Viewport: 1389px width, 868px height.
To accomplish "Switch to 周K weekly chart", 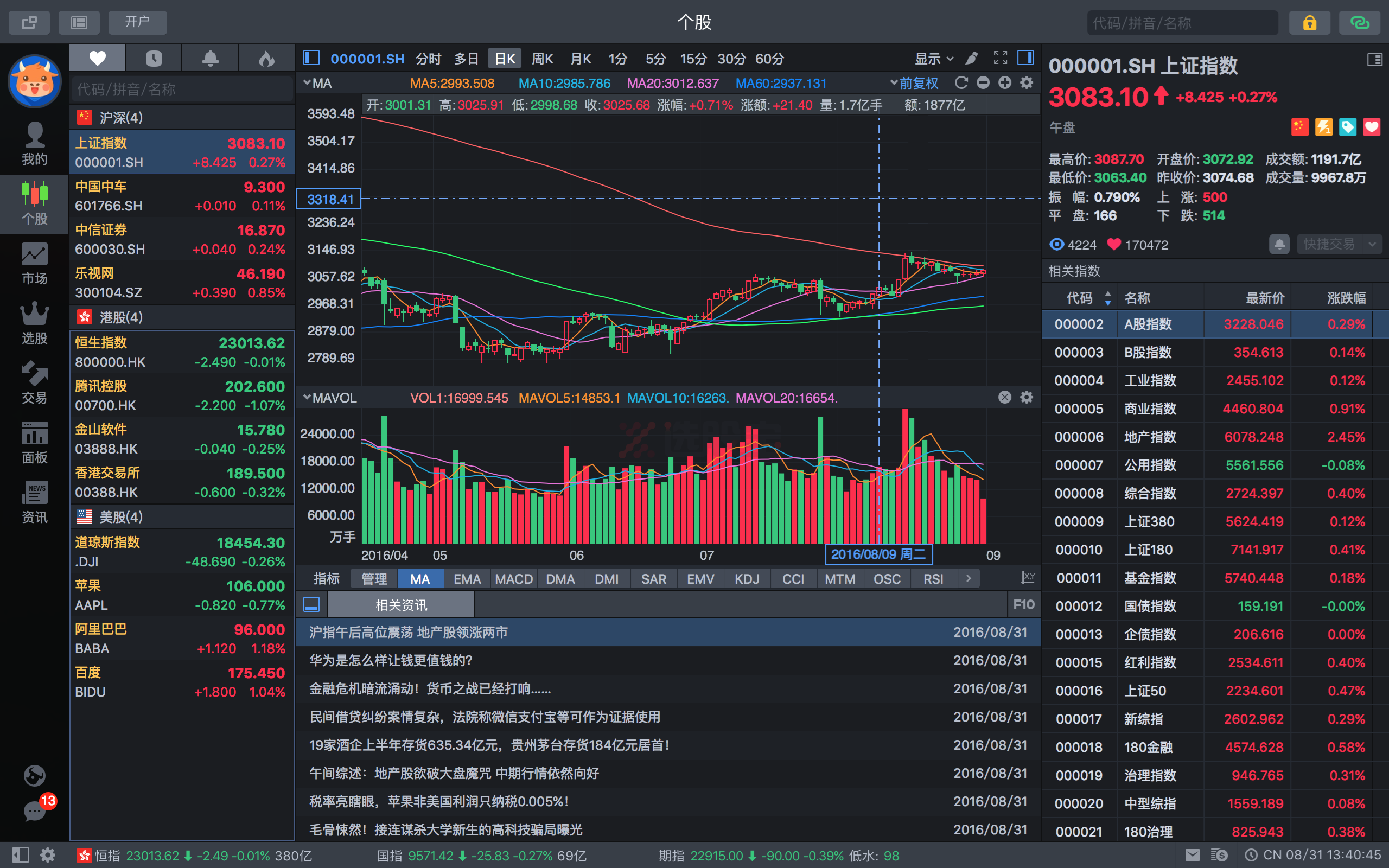I will (x=542, y=59).
